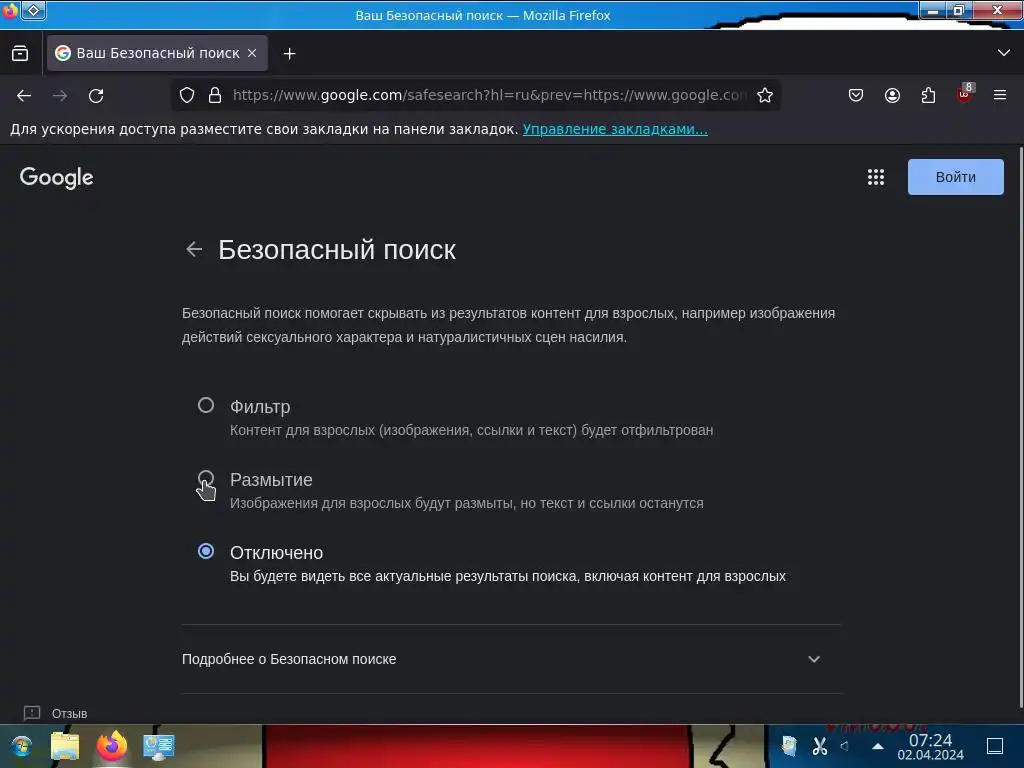The height and width of the screenshot is (768, 1024).
Task: Show site security padlock info
Action: tap(215, 95)
